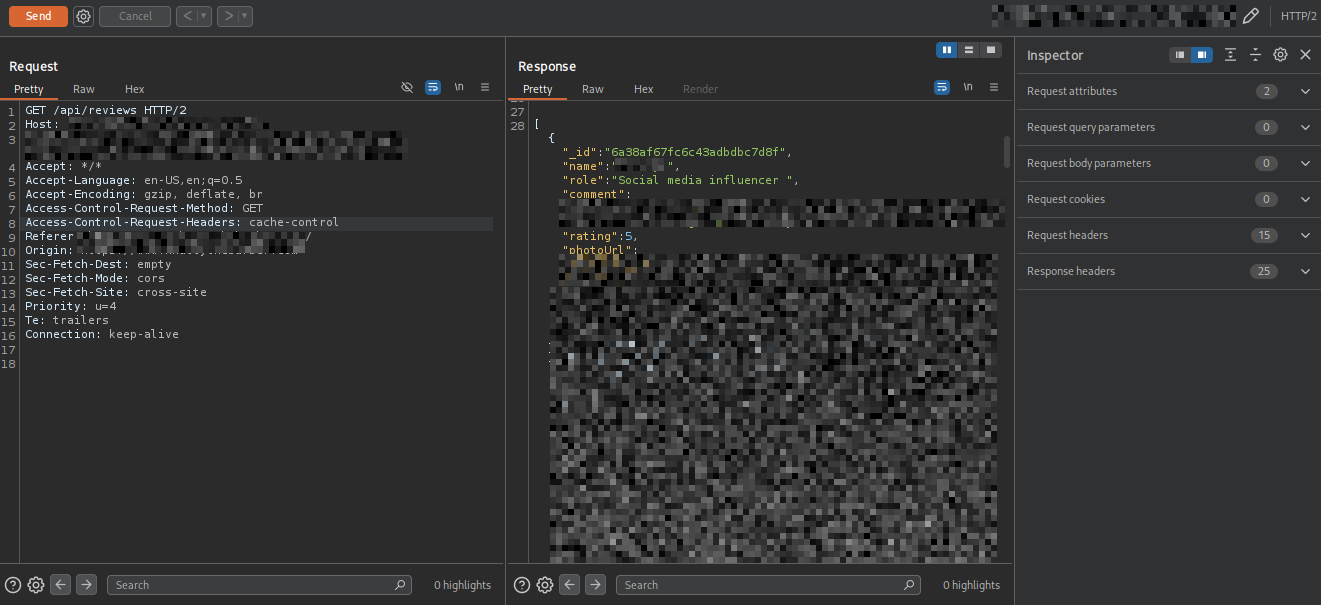Click the 'GET /api/reviews HTTP/2' request line
The width and height of the screenshot is (1321, 605).
pos(106,110)
